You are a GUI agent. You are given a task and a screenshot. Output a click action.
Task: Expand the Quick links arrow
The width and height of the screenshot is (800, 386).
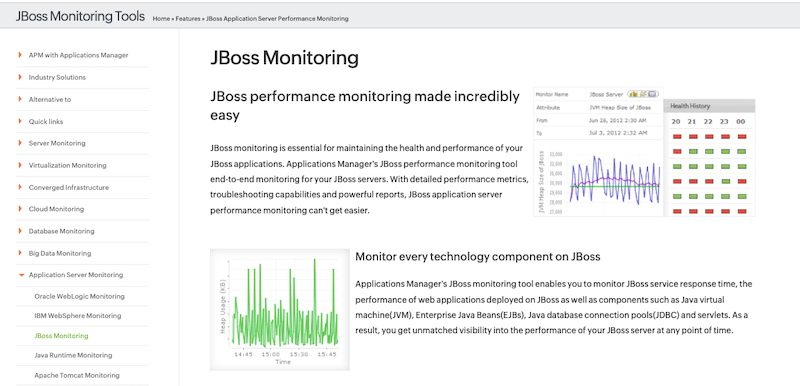click(20, 121)
